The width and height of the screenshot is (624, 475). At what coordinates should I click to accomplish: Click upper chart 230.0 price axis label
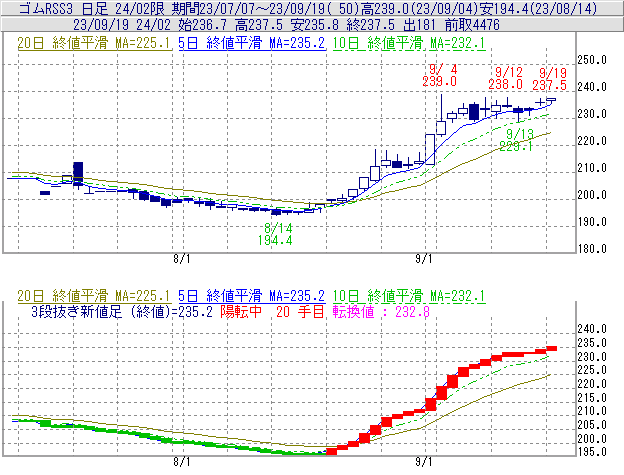click(592, 114)
